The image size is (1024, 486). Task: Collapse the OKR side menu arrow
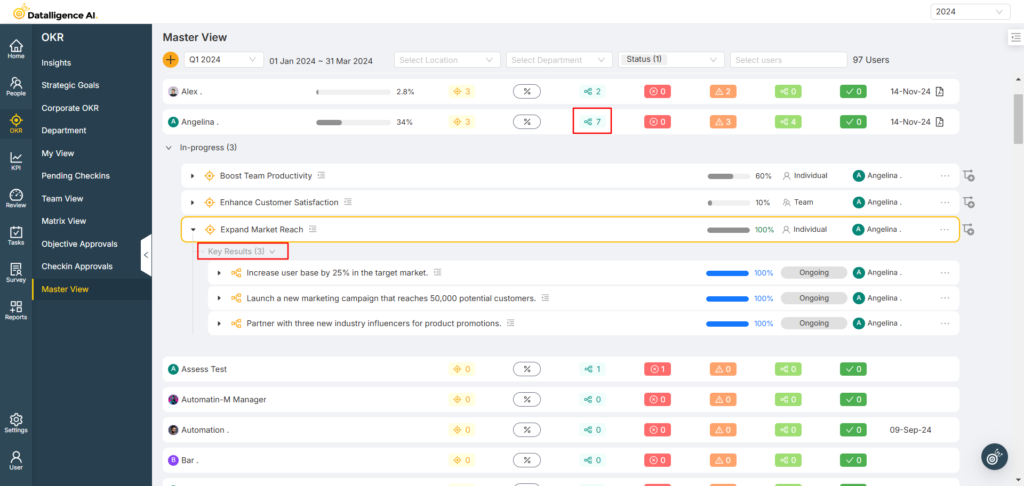(x=146, y=255)
